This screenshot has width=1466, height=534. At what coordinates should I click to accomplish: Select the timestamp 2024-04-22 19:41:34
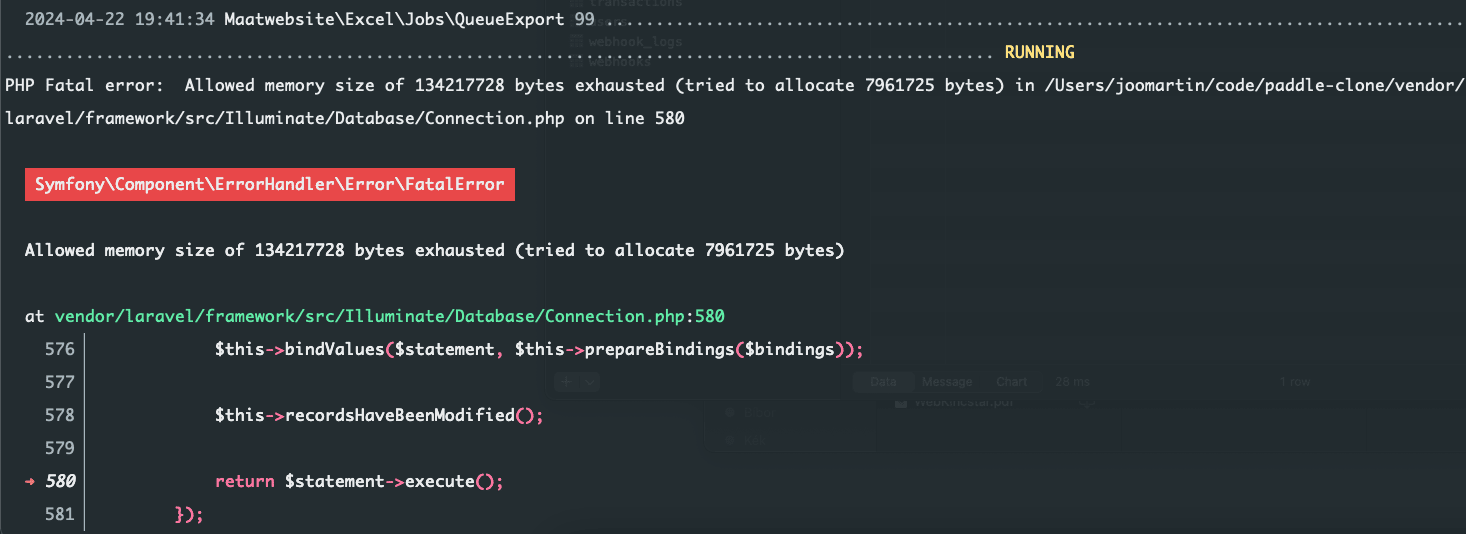119,20
